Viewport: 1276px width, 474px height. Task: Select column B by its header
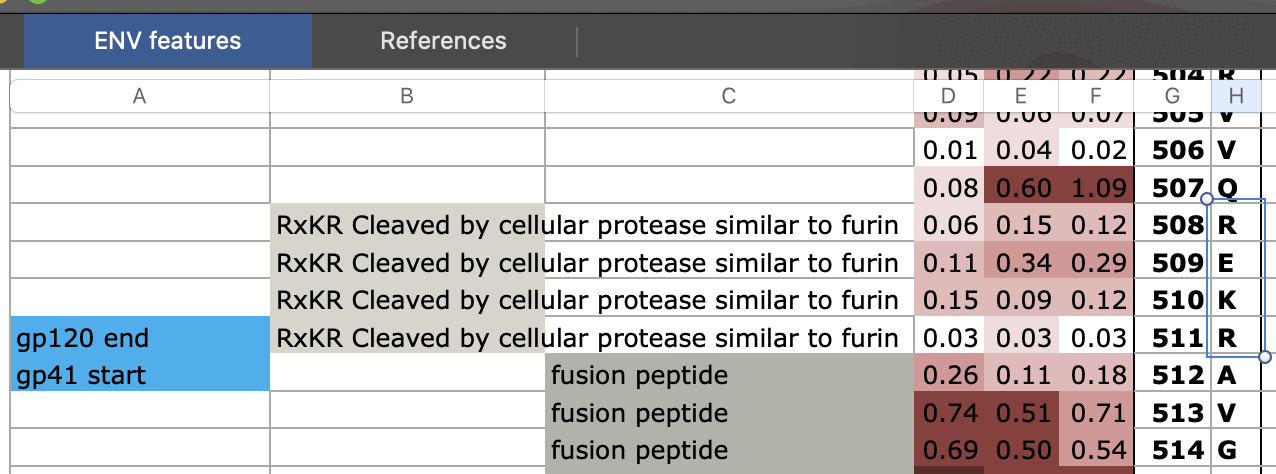[x=406, y=96]
